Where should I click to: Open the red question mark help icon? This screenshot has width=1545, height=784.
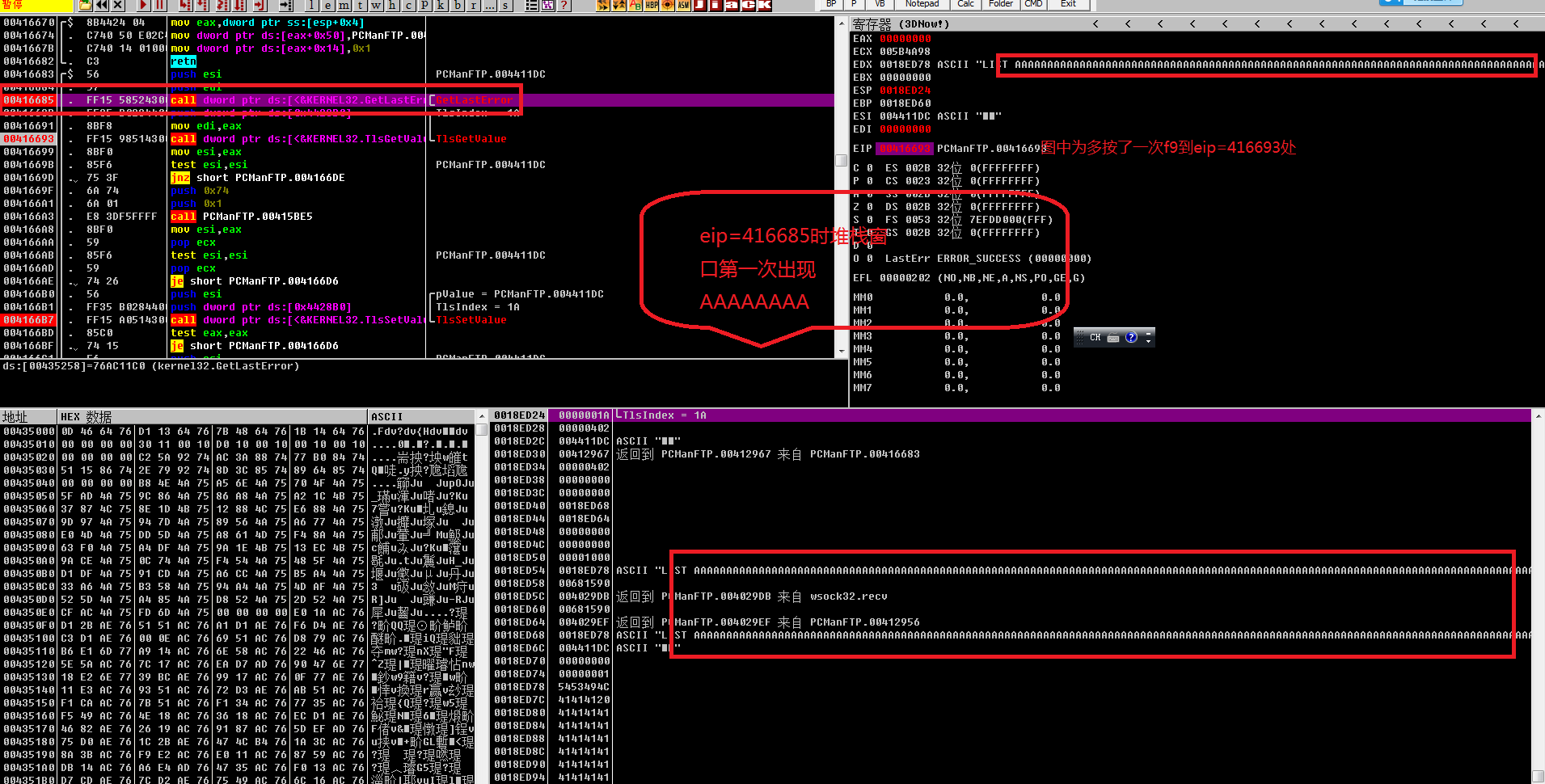[x=564, y=5]
